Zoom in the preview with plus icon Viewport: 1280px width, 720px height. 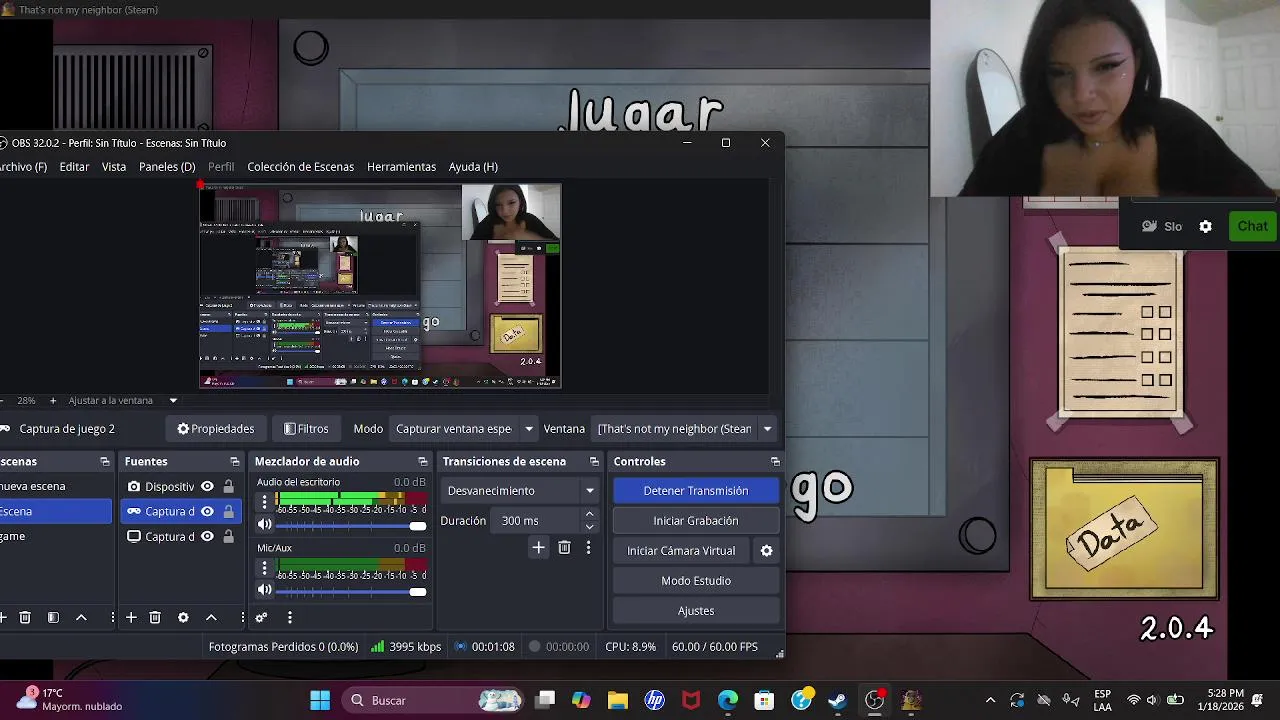tap(53, 401)
